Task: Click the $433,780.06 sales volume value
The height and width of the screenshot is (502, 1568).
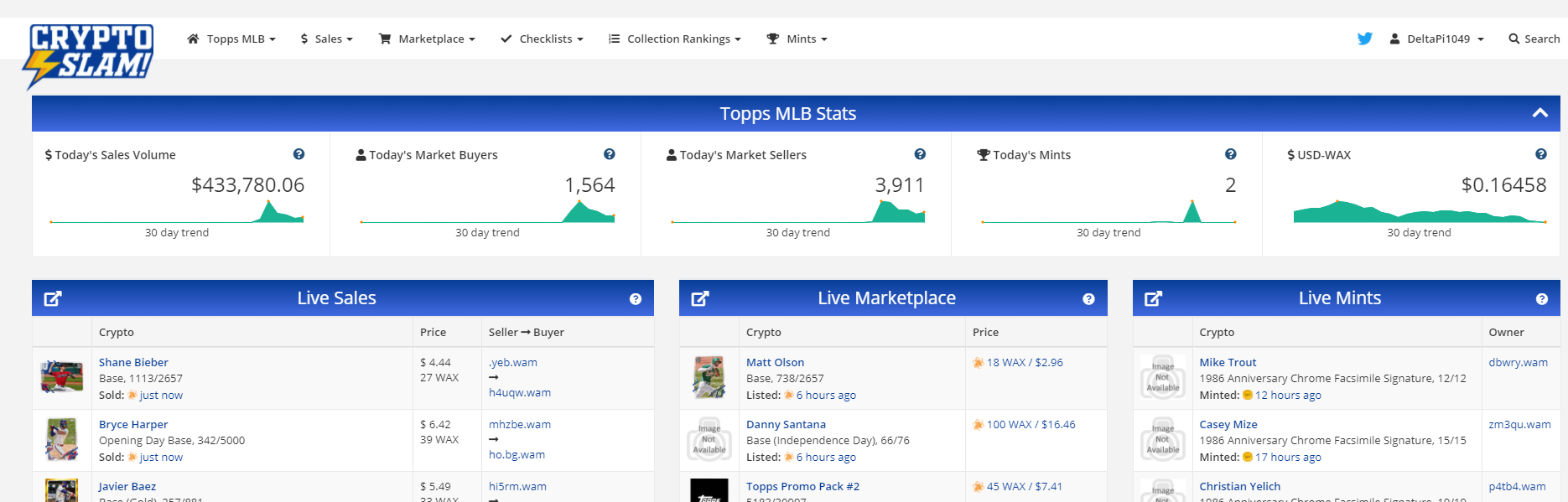Action: click(248, 185)
